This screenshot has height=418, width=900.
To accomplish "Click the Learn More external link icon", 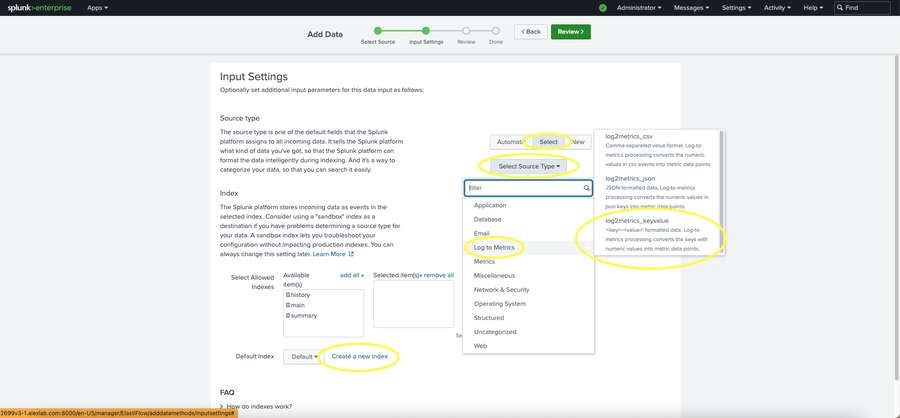I will pyautogui.click(x=351, y=254).
